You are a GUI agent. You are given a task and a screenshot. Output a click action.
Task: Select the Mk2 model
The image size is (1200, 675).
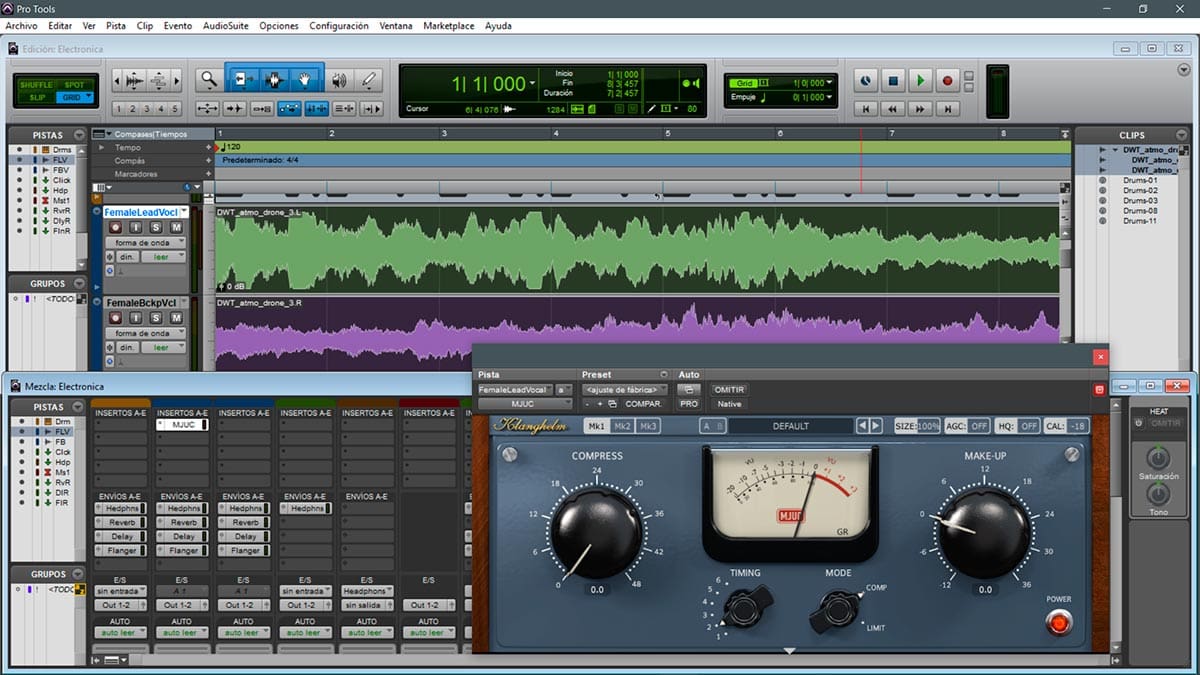622,426
